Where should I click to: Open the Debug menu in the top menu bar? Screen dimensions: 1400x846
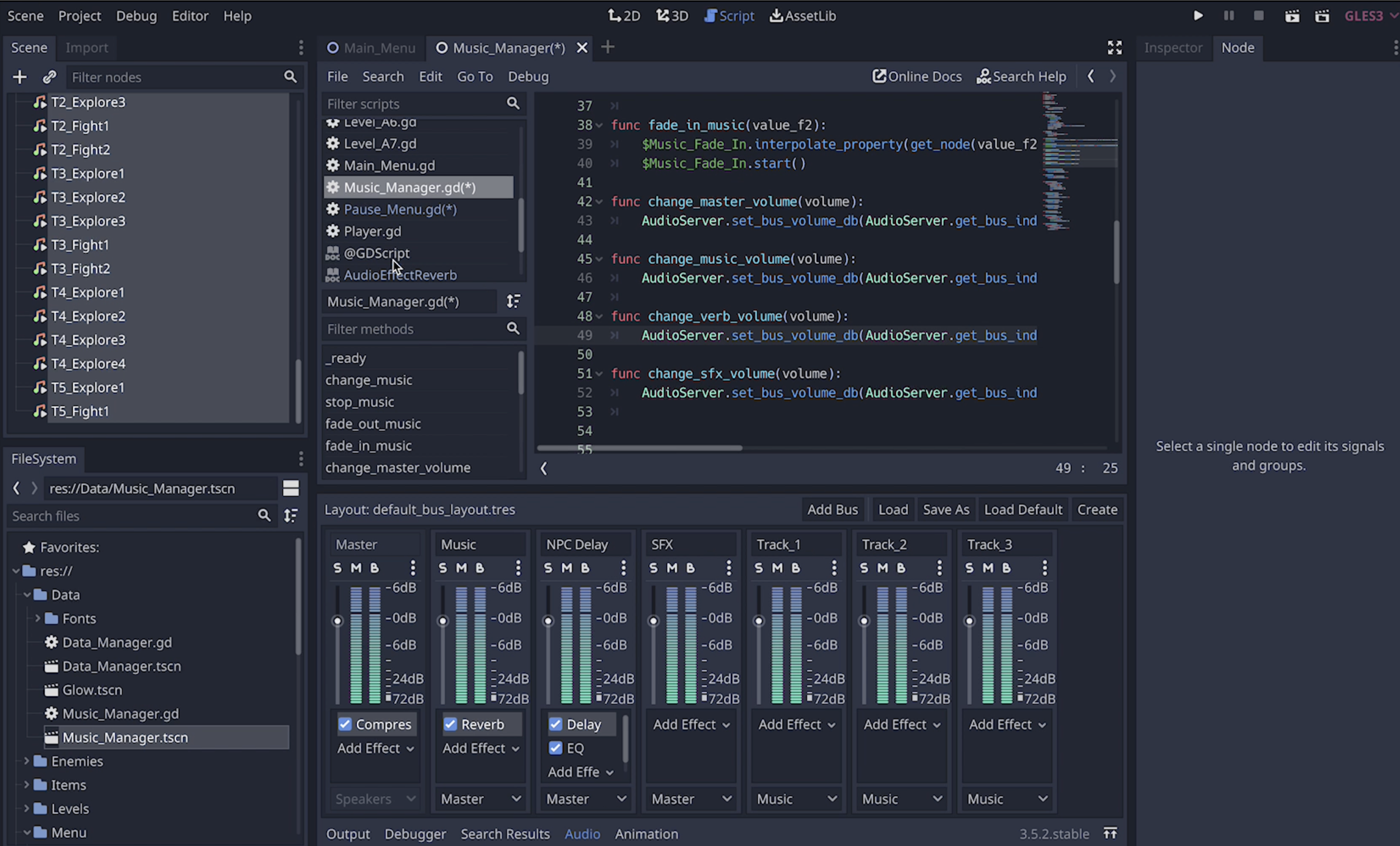[x=137, y=16]
